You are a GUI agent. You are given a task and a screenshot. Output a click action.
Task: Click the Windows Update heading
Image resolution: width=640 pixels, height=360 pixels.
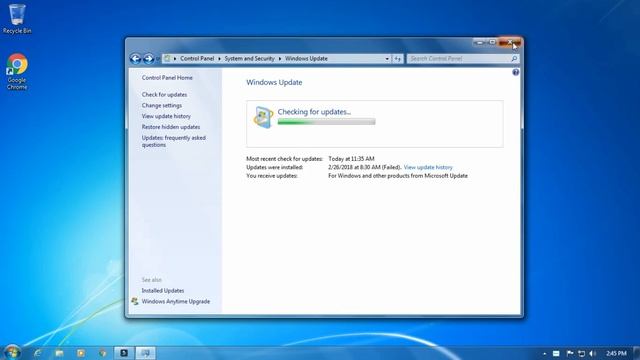coord(274,82)
